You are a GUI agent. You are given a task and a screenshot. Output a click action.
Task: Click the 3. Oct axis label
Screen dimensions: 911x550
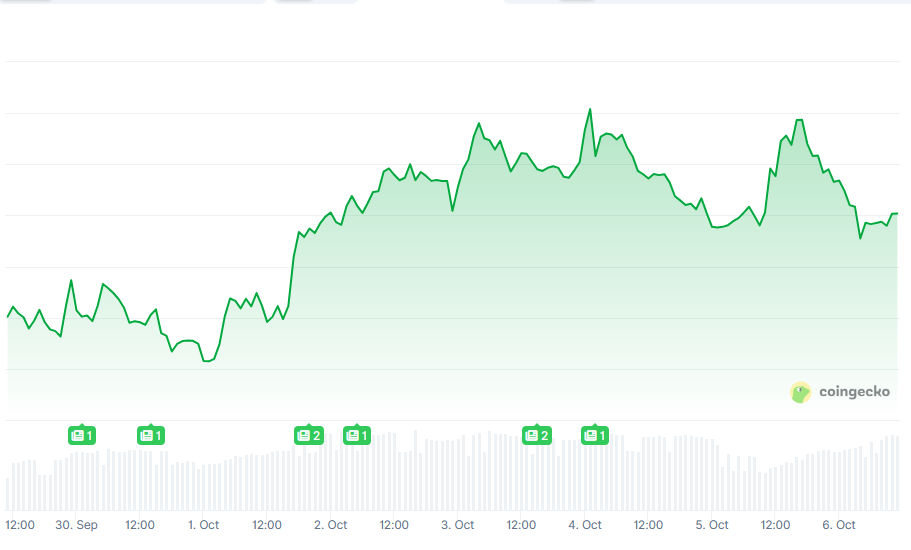[x=457, y=525]
